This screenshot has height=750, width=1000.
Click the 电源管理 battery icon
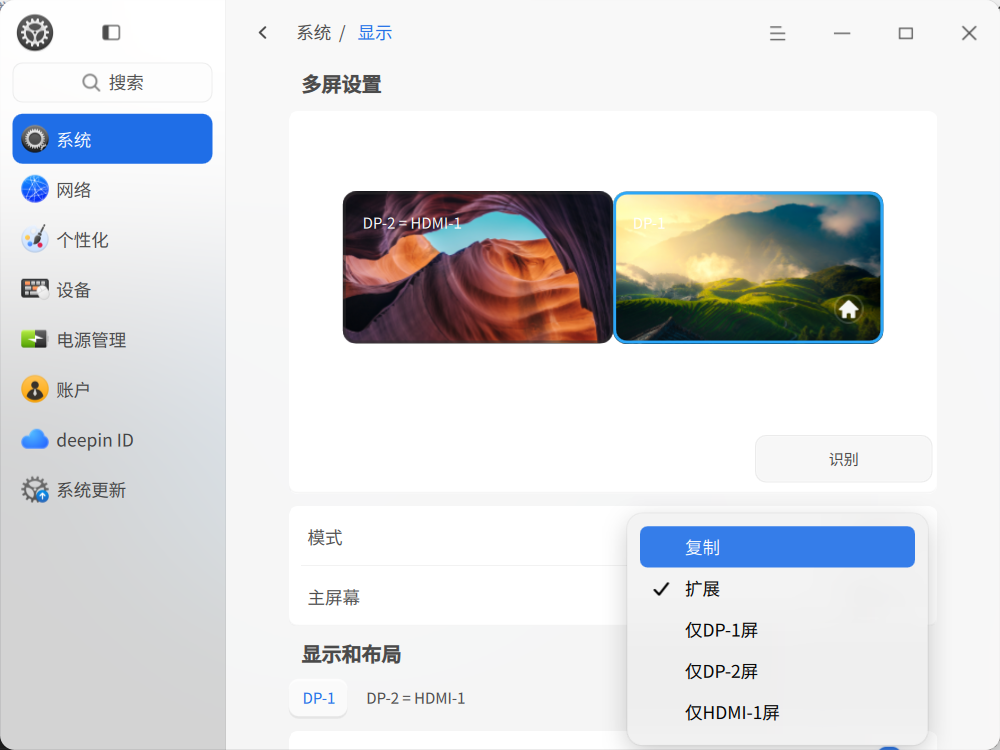pyautogui.click(x=35, y=339)
